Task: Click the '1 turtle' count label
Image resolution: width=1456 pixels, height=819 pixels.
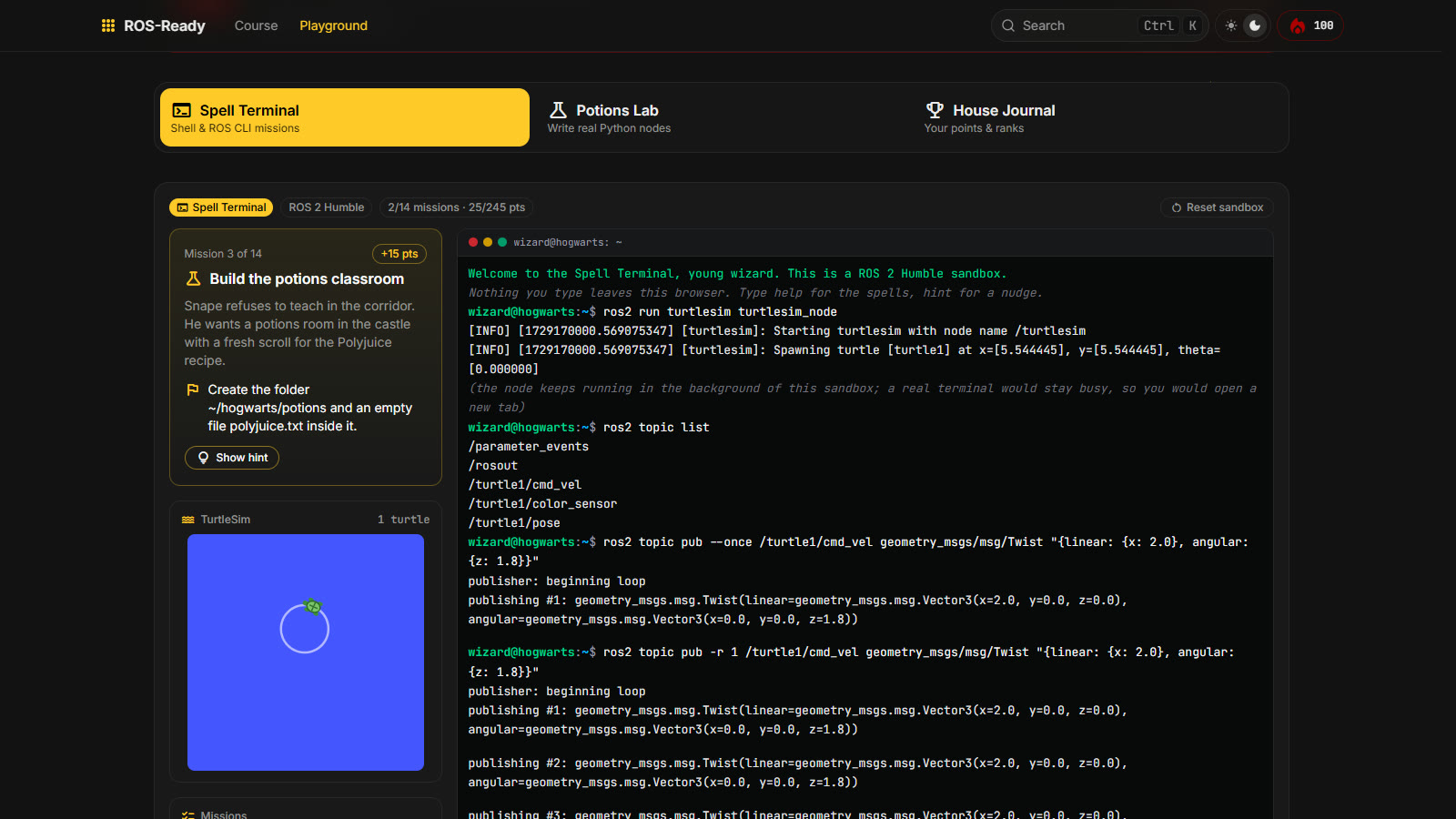Action: [x=404, y=520]
